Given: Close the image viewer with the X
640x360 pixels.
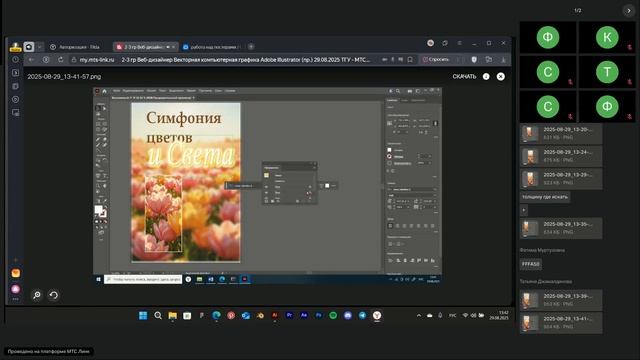Looking at the screenshot, I should point(500,76).
